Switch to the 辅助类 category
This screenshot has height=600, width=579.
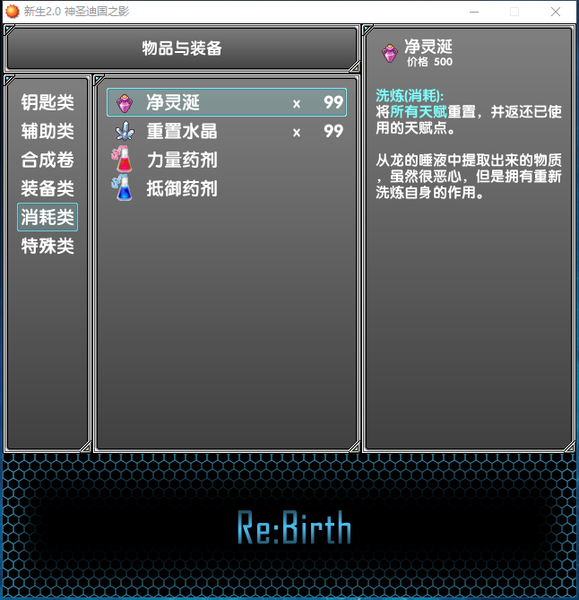tap(47, 131)
